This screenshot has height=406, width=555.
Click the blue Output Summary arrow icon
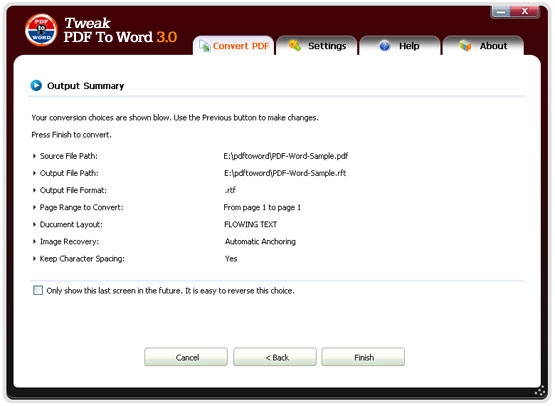36,86
